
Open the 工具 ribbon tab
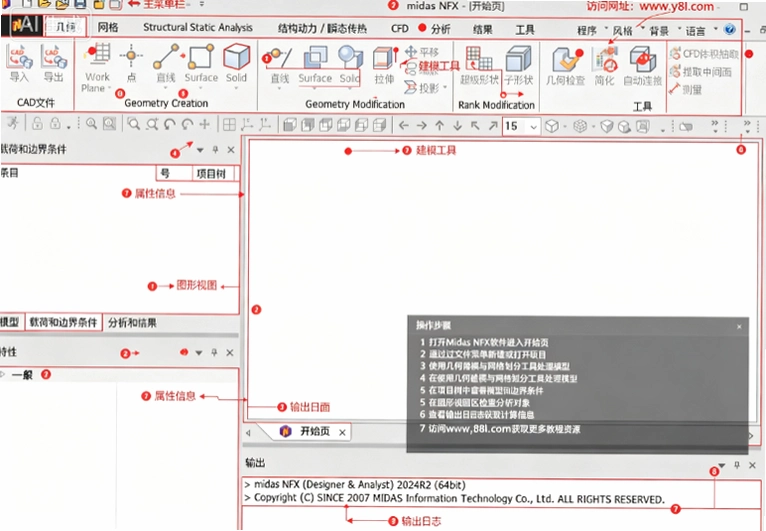click(x=525, y=30)
